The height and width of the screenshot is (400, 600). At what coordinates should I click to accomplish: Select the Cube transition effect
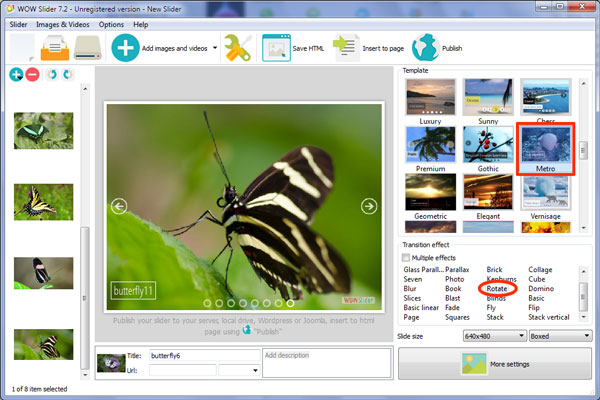coord(536,279)
